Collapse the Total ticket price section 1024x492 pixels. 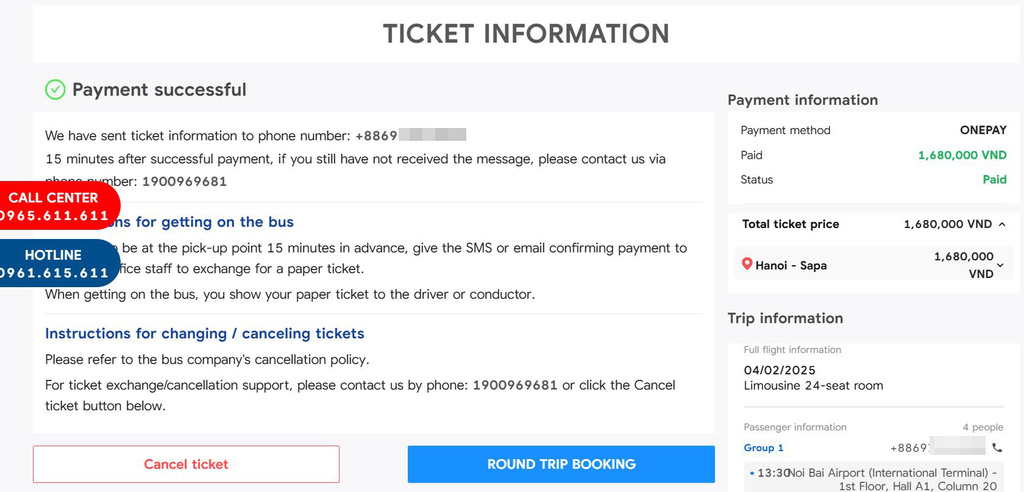pyautogui.click(x=1002, y=225)
